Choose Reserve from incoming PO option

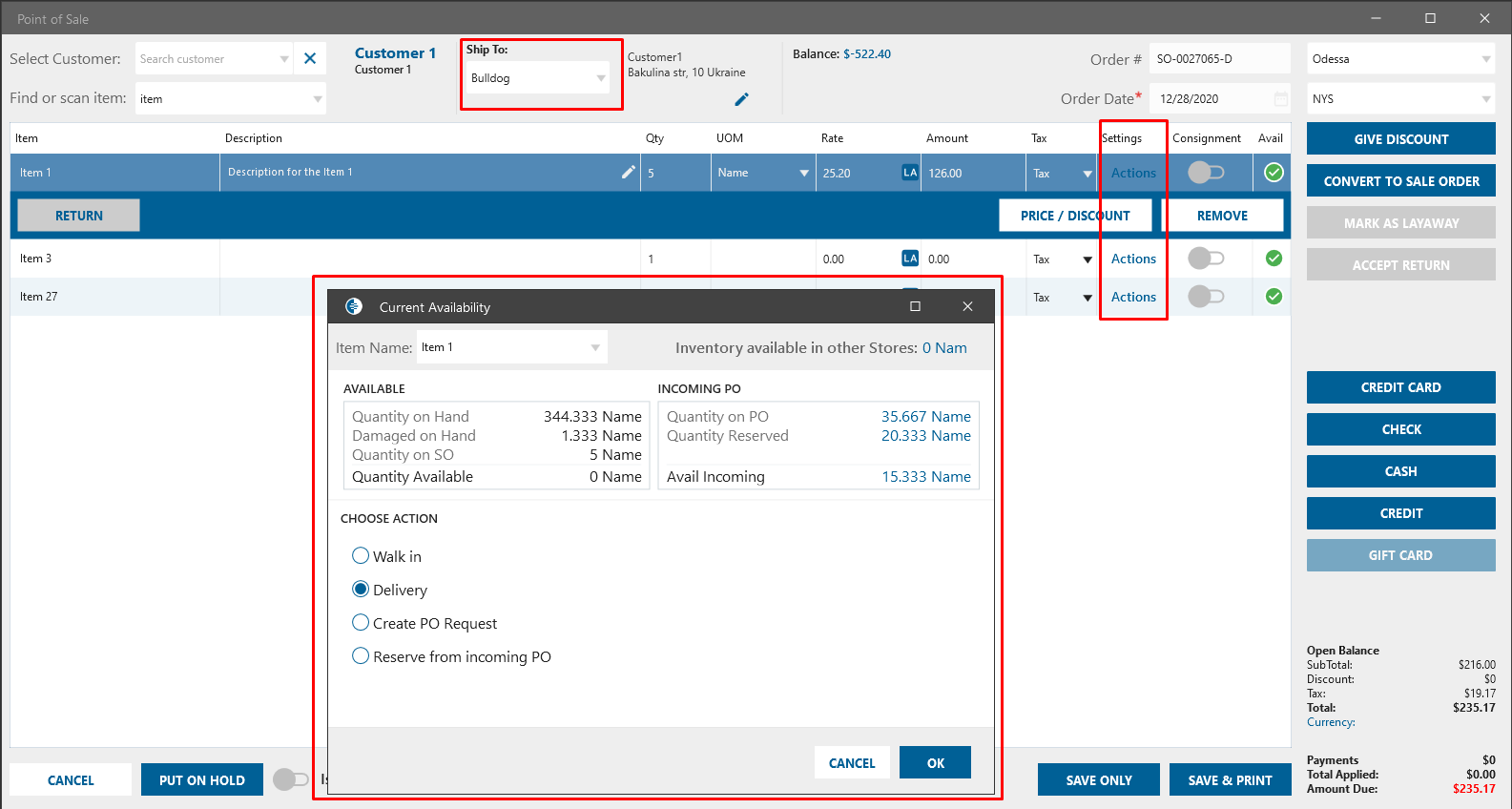tap(361, 656)
